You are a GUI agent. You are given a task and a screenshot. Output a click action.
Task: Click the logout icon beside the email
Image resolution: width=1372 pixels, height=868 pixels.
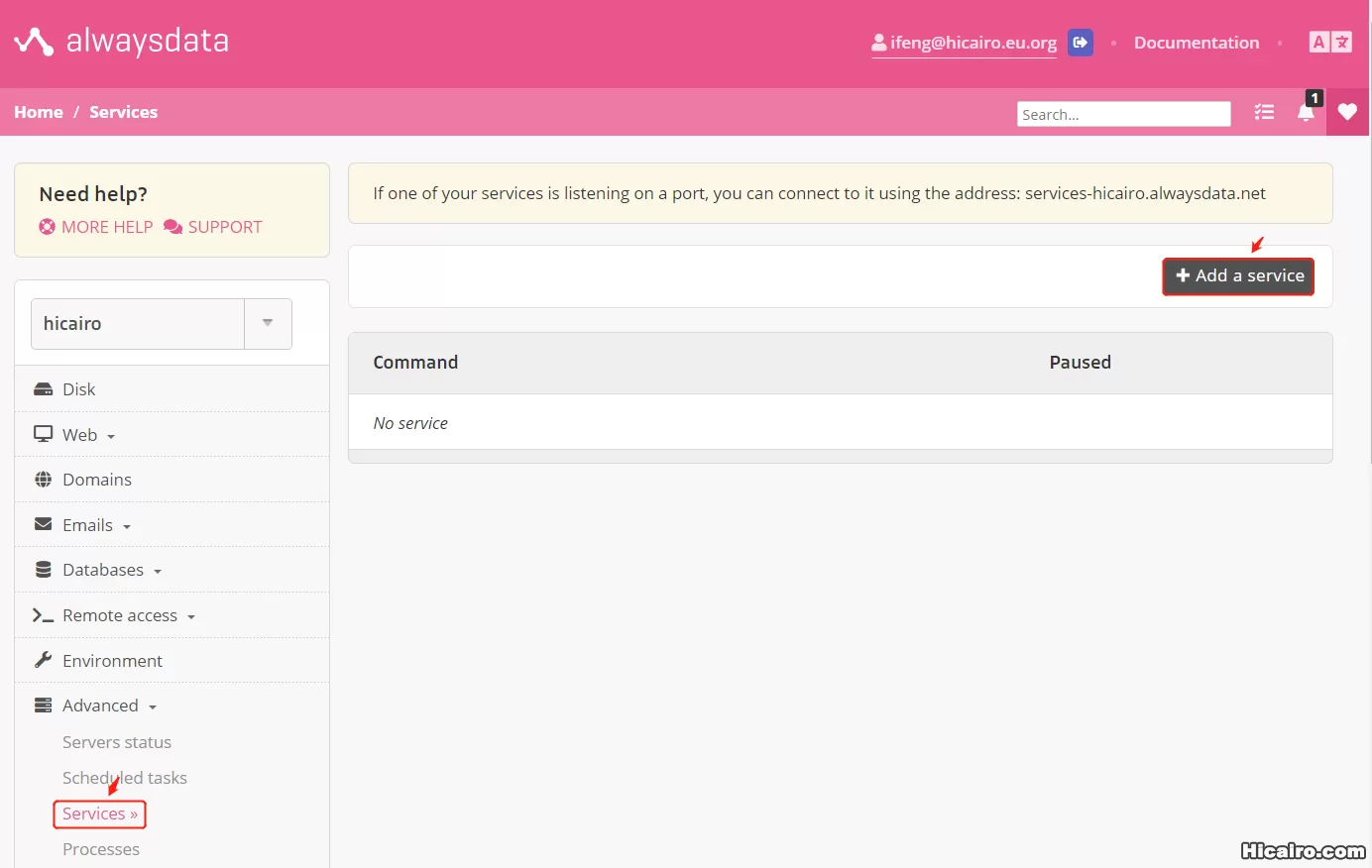click(1081, 43)
